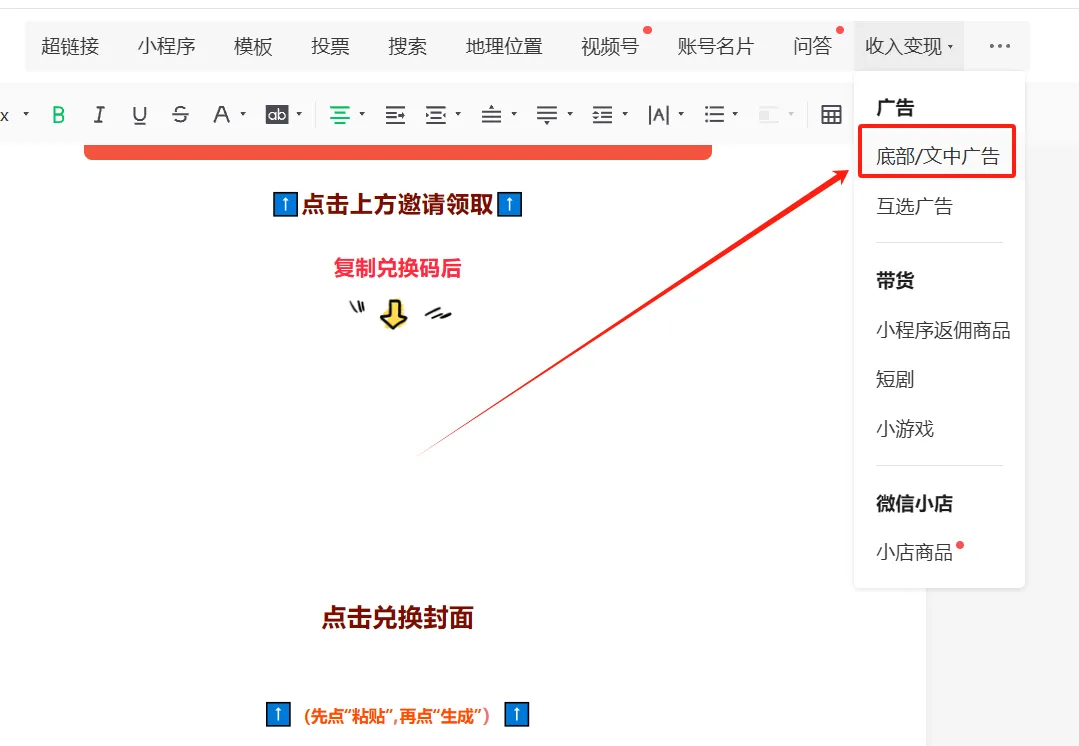Open the three-dots more options menu
The image size is (1079, 746).
tap(1000, 46)
